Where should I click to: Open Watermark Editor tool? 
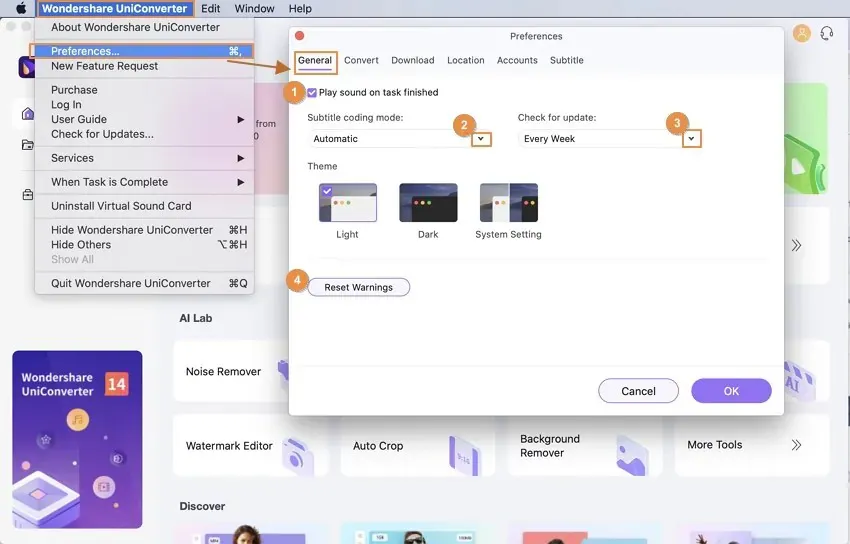click(250, 445)
